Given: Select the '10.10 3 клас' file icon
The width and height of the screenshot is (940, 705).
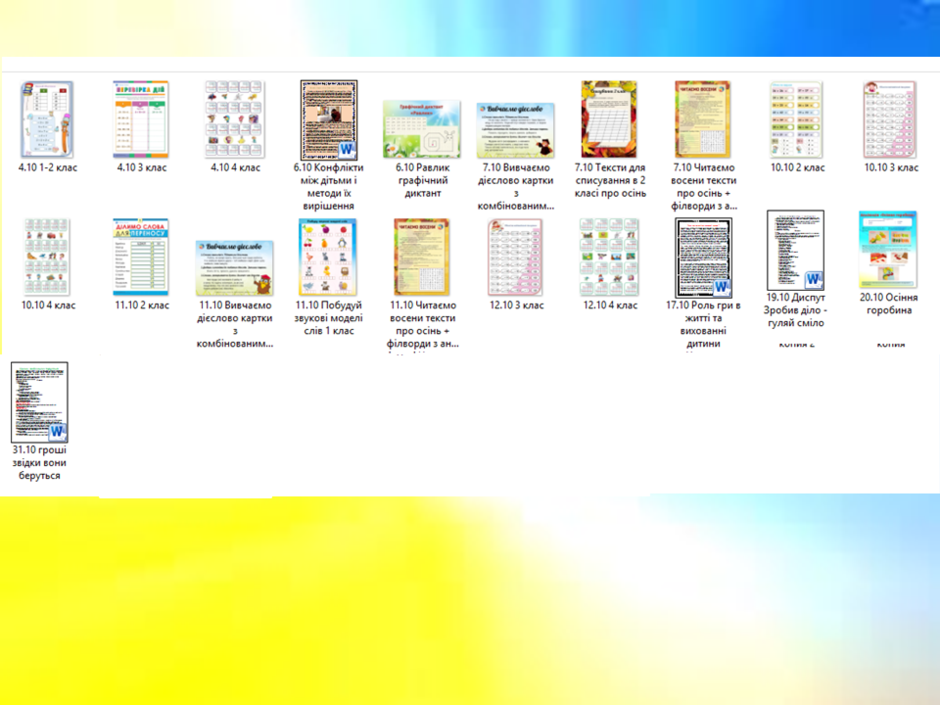Looking at the screenshot, I should (x=890, y=119).
